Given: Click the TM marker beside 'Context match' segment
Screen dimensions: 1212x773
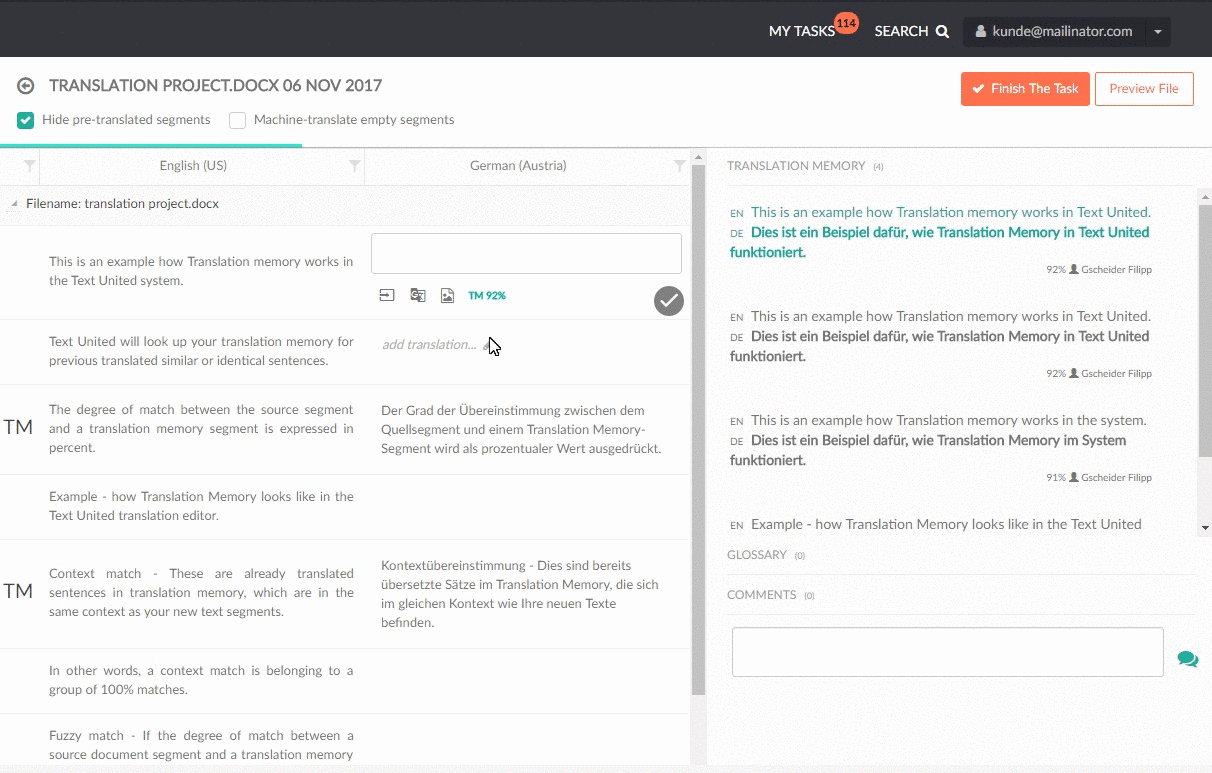Looking at the screenshot, I should tap(18, 592).
